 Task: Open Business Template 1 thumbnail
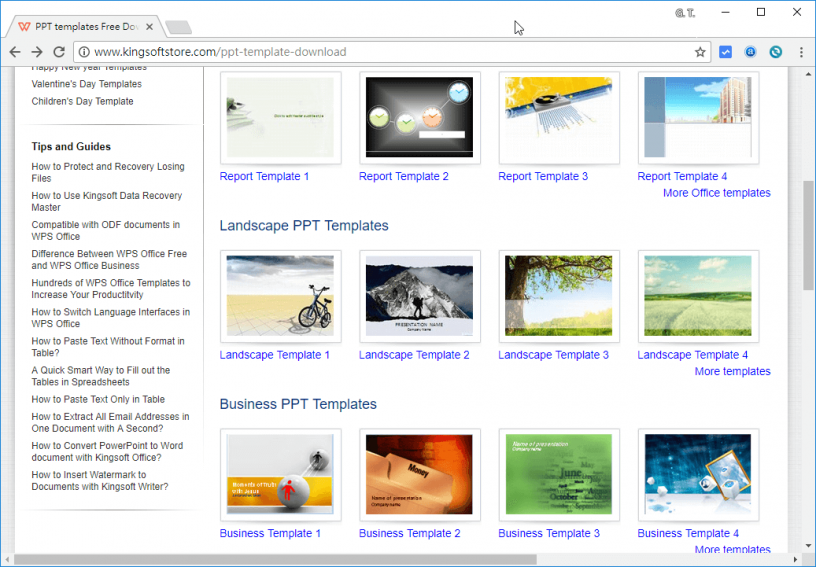(280, 474)
